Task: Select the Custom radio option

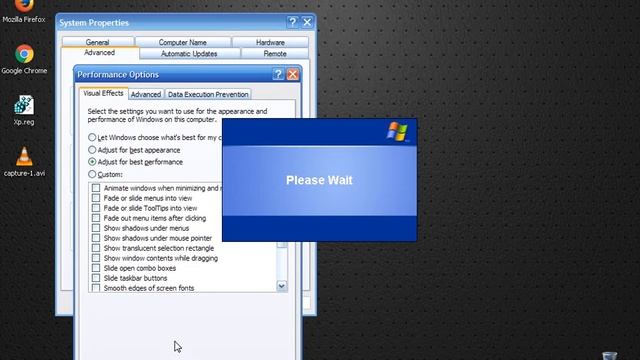Action: [x=92, y=174]
